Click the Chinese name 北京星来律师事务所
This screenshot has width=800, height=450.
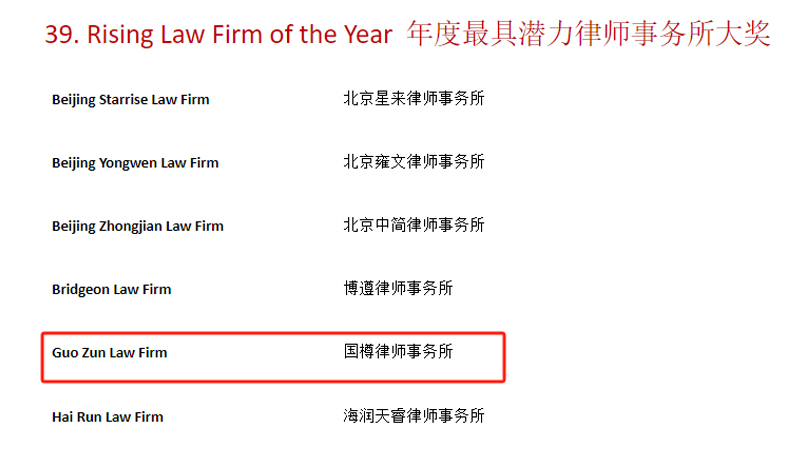(413, 99)
